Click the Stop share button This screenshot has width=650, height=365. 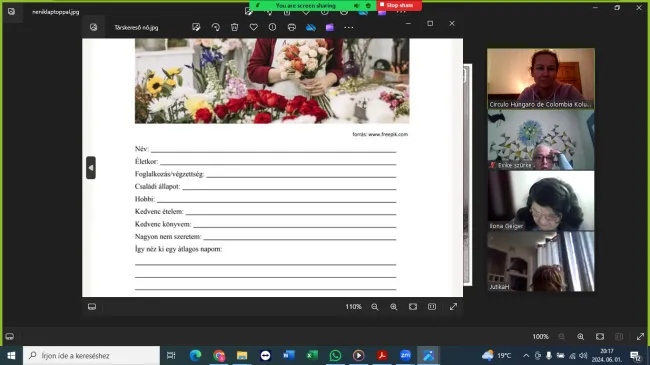click(x=399, y=5)
